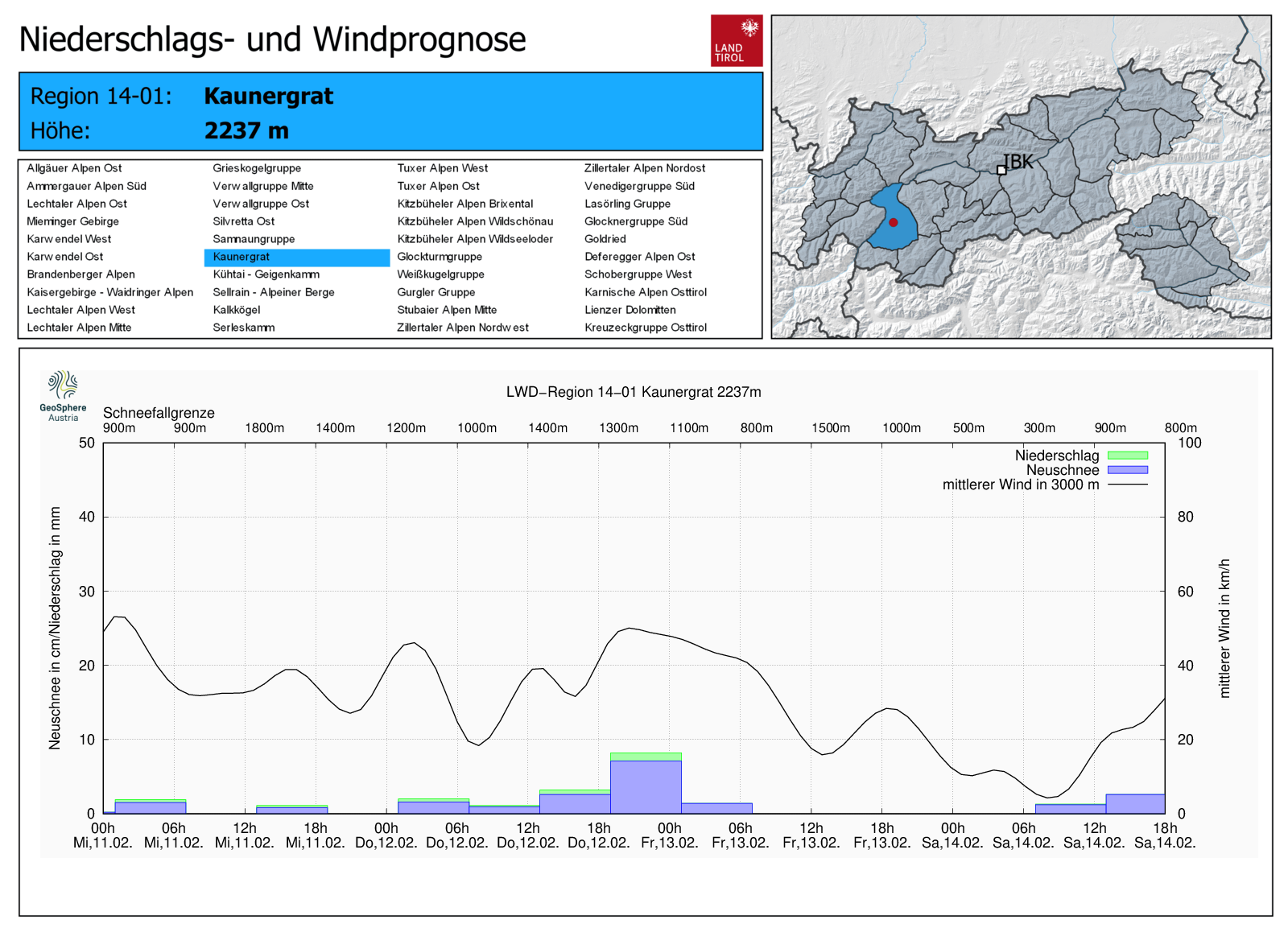Select the highlighted Kaunergrat region link
Viewport: 1288px width, 928px height.
click(x=242, y=257)
